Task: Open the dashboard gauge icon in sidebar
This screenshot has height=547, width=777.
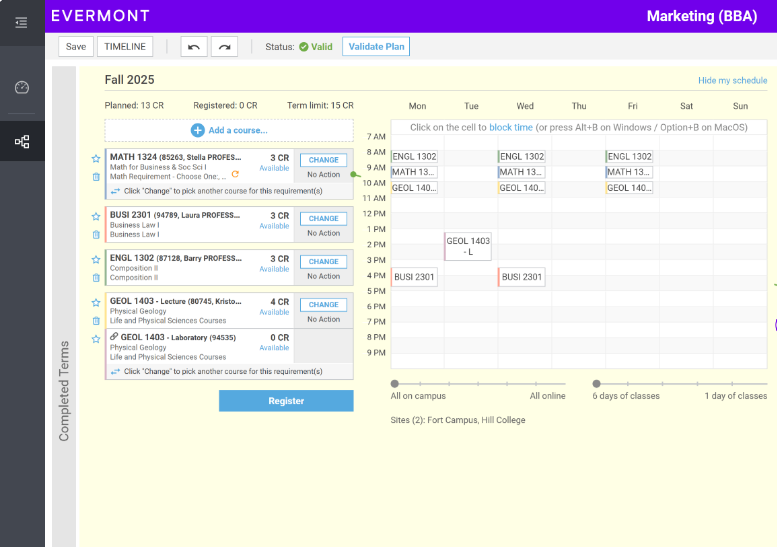Action: click(x=22, y=87)
